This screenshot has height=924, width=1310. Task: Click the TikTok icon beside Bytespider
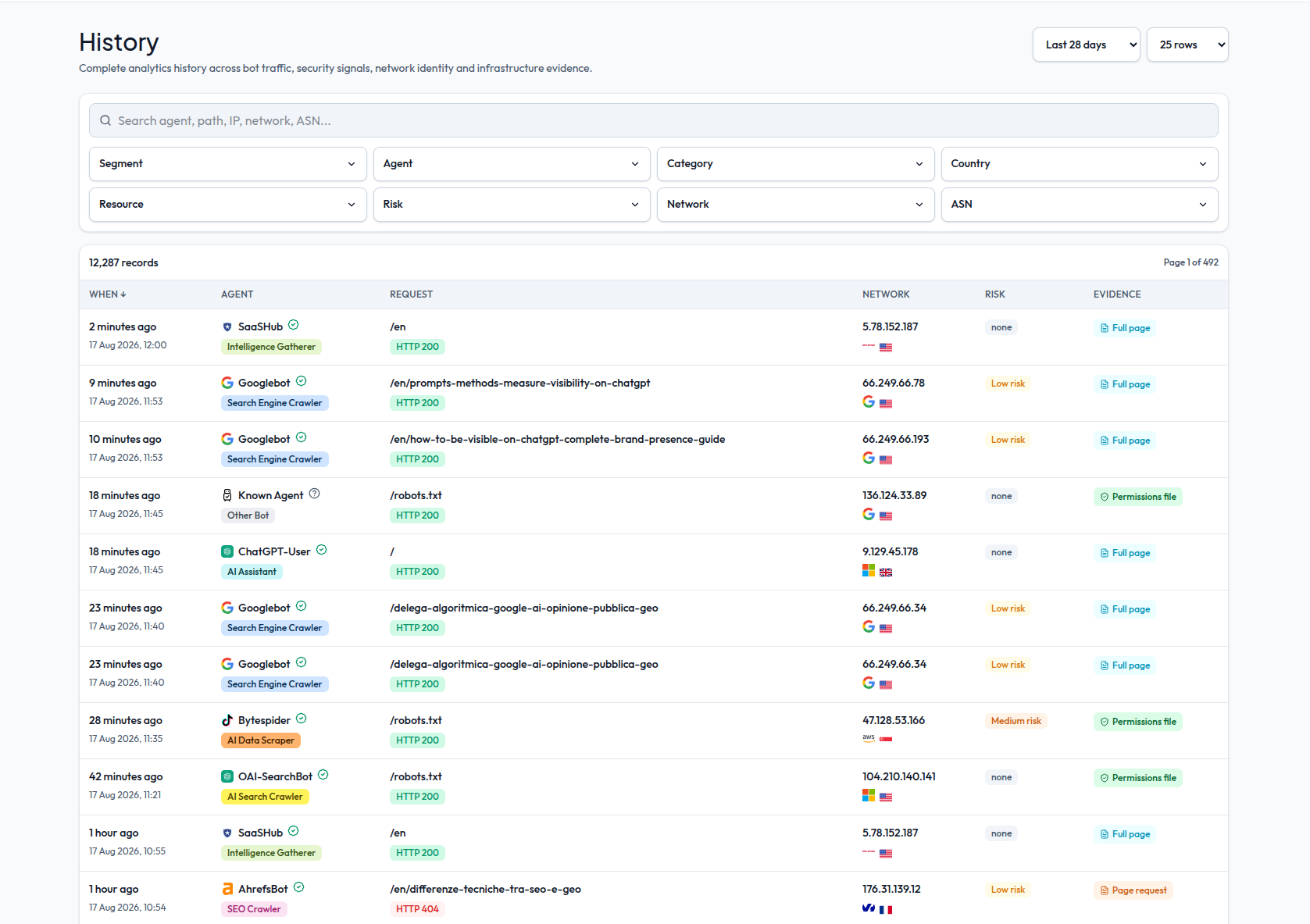227,720
